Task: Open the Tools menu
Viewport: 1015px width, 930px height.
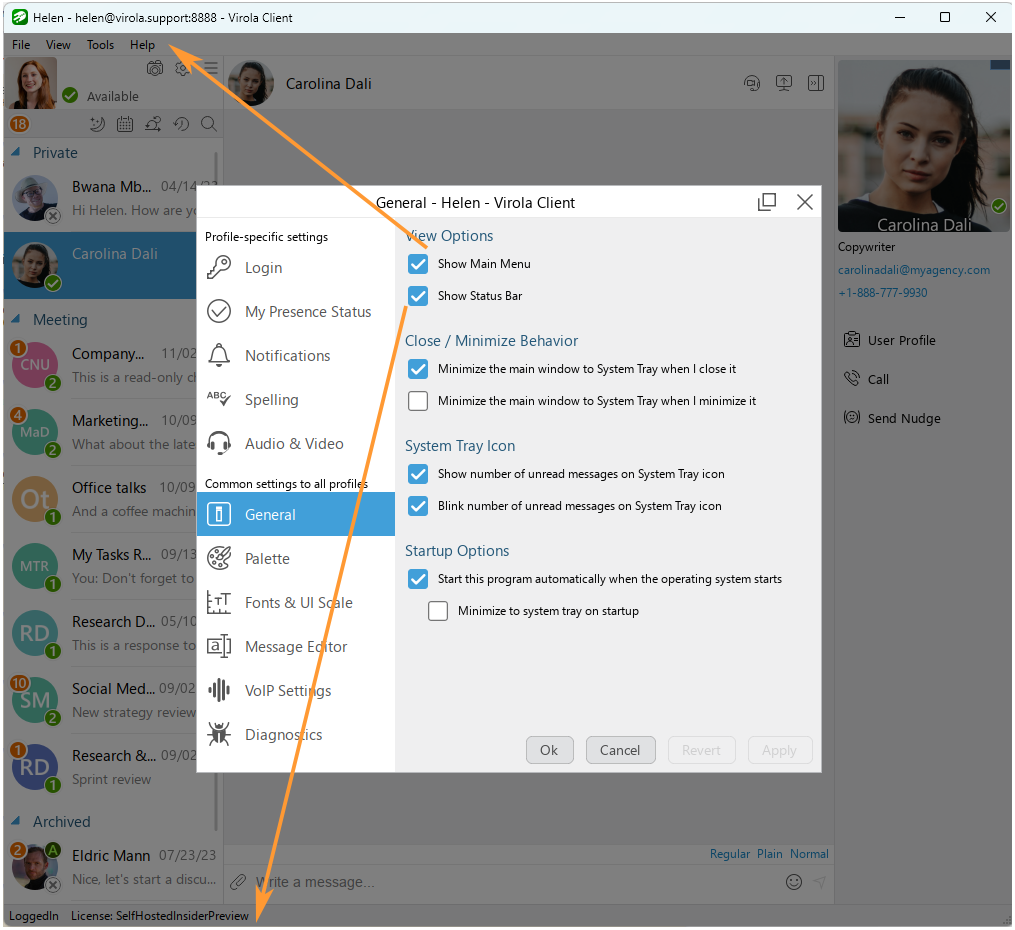Action: click(x=100, y=44)
